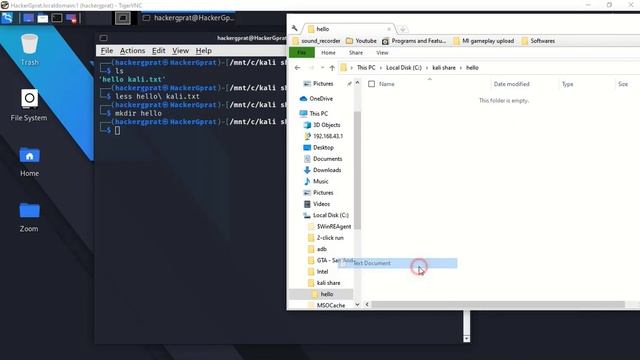The width and height of the screenshot is (640, 360).
Task: Click 'Local Disk (C:)' in the address breadcrumb
Action: (404, 68)
